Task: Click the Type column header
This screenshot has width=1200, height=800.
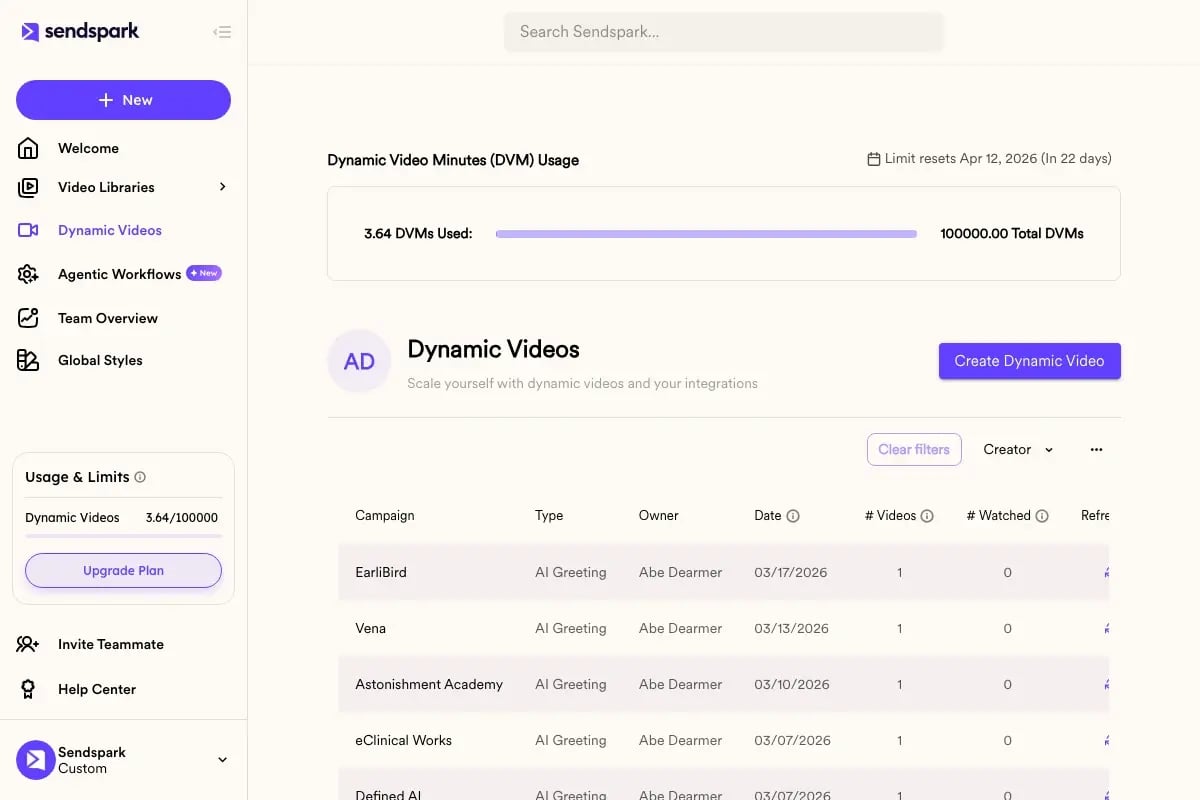Action: 549,515
